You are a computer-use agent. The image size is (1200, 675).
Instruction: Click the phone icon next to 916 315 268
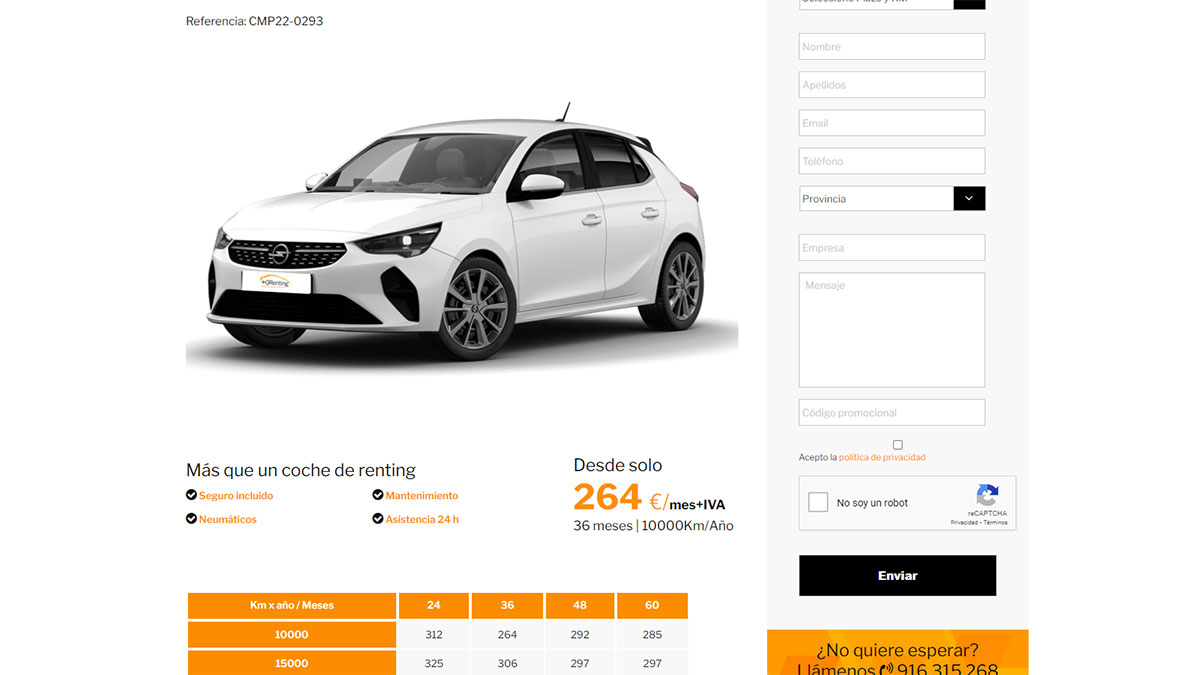886,670
